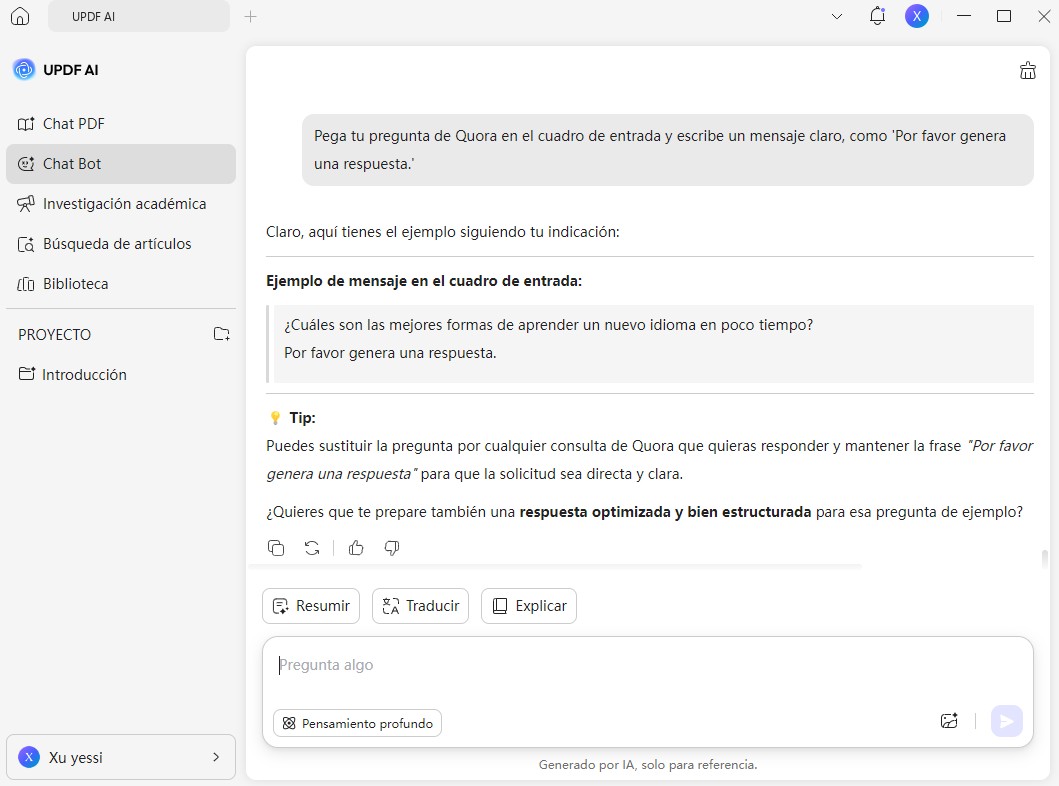
Task: Select Investigación académica in sidebar
Action: coord(124,204)
